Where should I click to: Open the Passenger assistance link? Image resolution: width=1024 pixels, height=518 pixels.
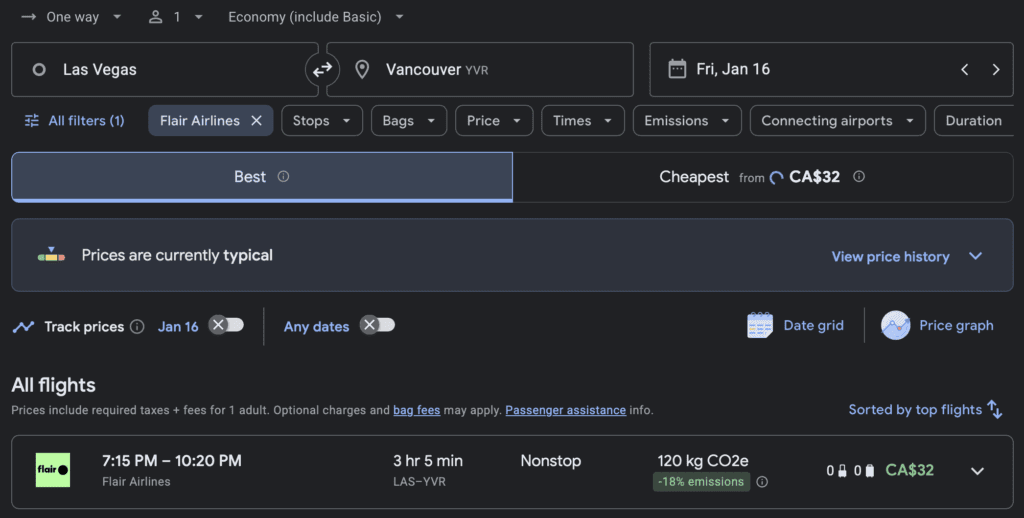(565, 410)
